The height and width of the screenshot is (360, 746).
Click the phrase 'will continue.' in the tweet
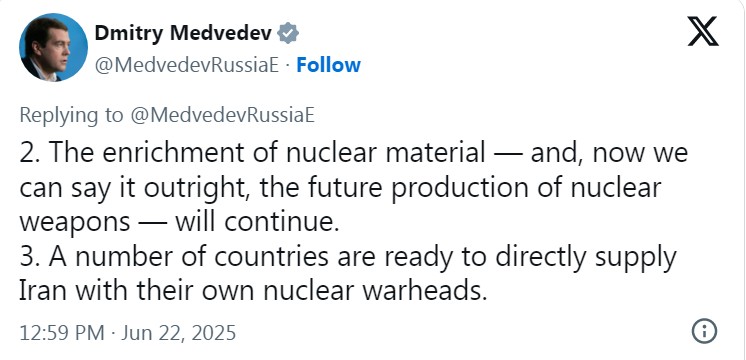(257, 222)
